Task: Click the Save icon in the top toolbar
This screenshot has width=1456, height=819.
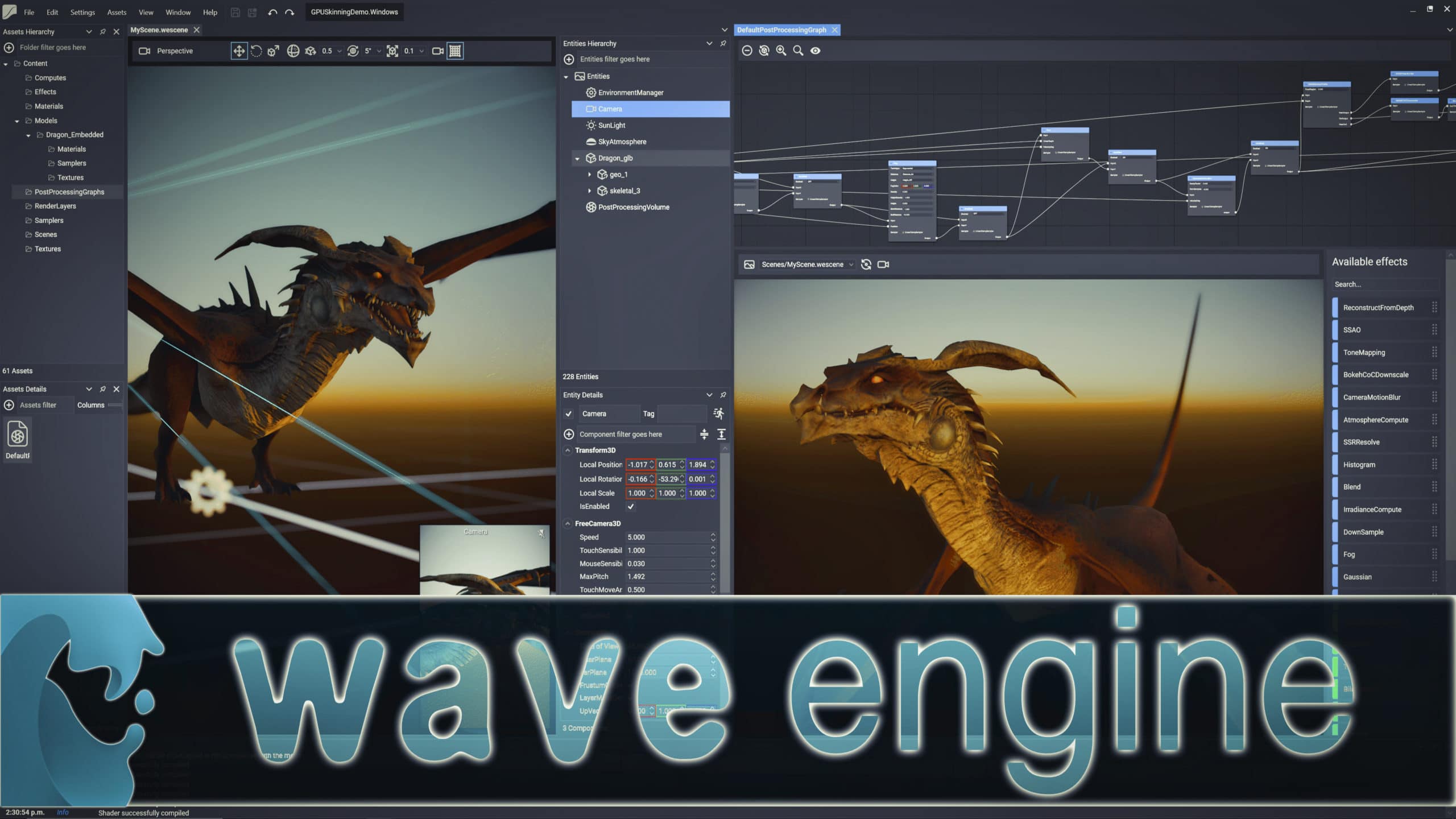Action: (235, 12)
